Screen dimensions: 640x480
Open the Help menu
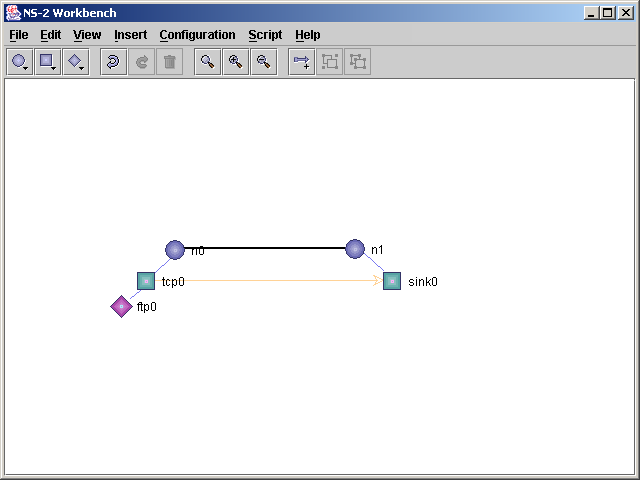(x=308, y=35)
